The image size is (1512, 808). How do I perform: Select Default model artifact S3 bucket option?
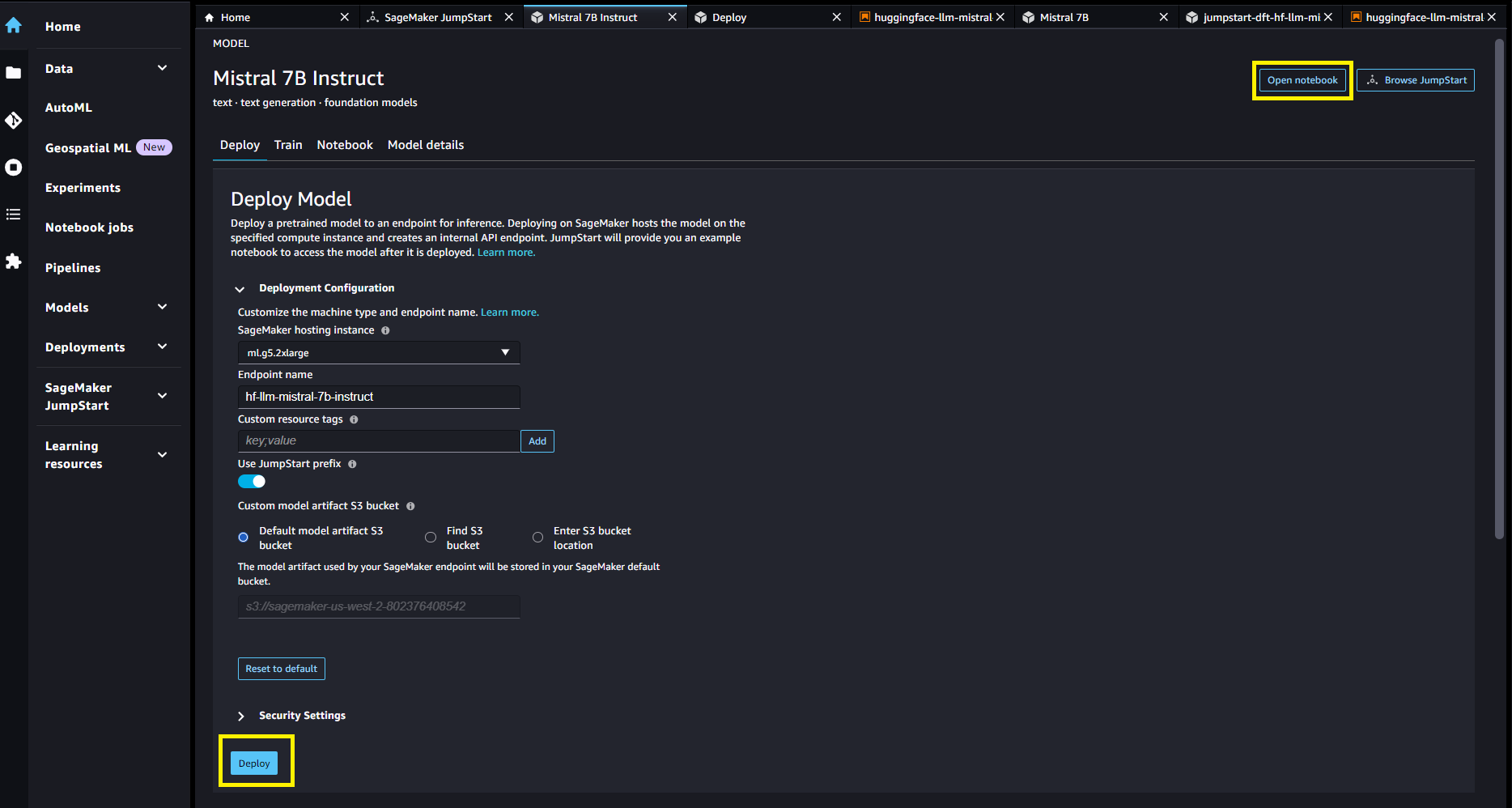pos(243,538)
